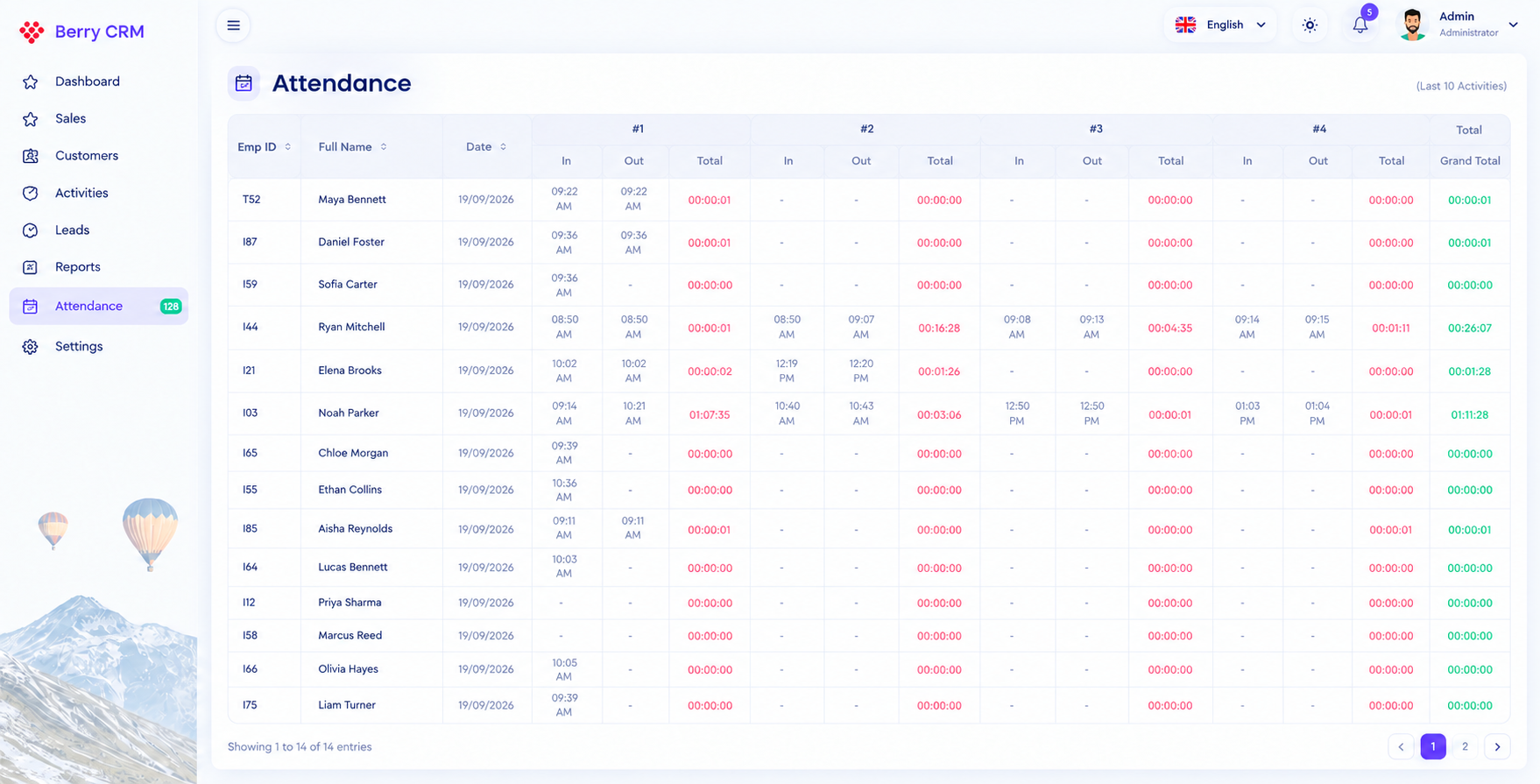1540x784 pixels.
Task: Click the Grand Total column header
Action: pos(1469,161)
